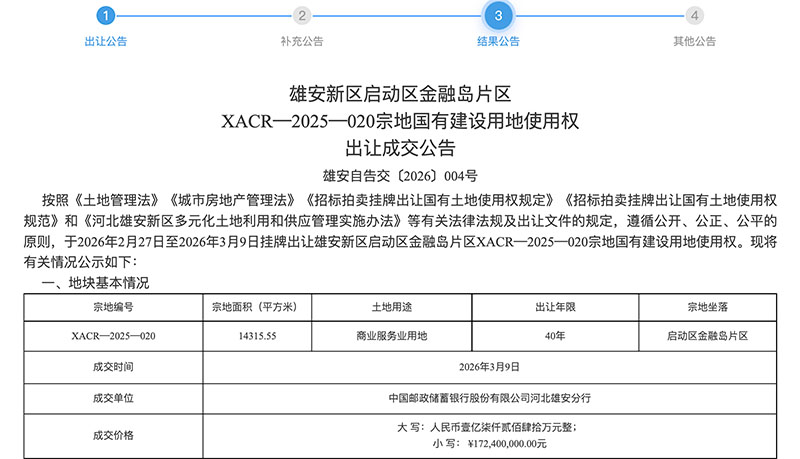Click the progress line between steps 1 and 2
This screenshot has width=800, height=459.
click(x=204, y=15)
